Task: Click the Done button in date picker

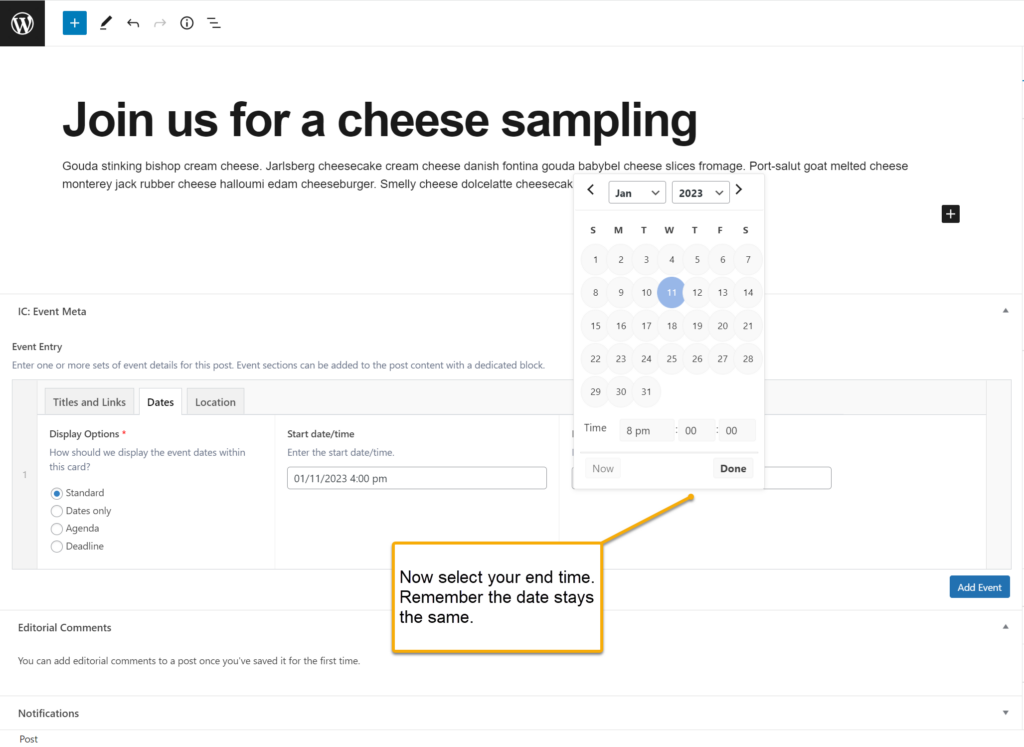Action: click(733, 468)
